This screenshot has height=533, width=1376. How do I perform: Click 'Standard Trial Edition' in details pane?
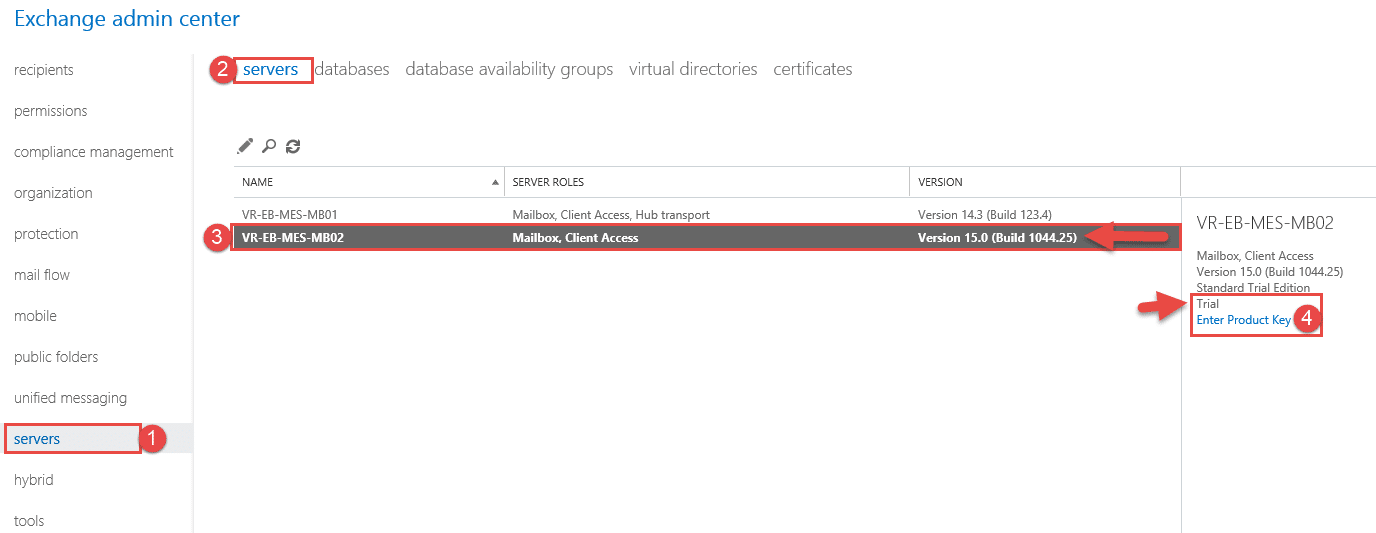click(x=1253, y=288)
